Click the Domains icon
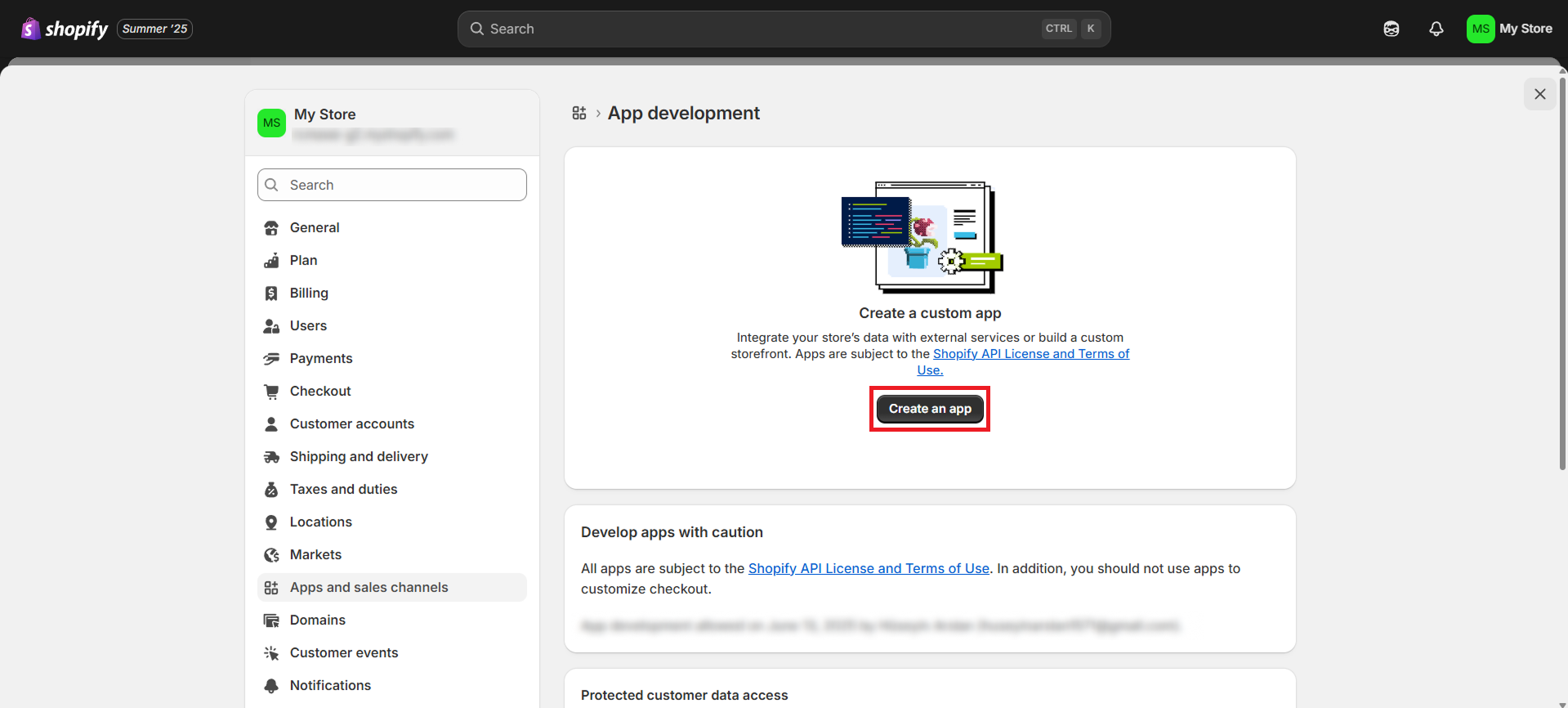Viewport: 1568px width, 708px height. coord(271,621)
